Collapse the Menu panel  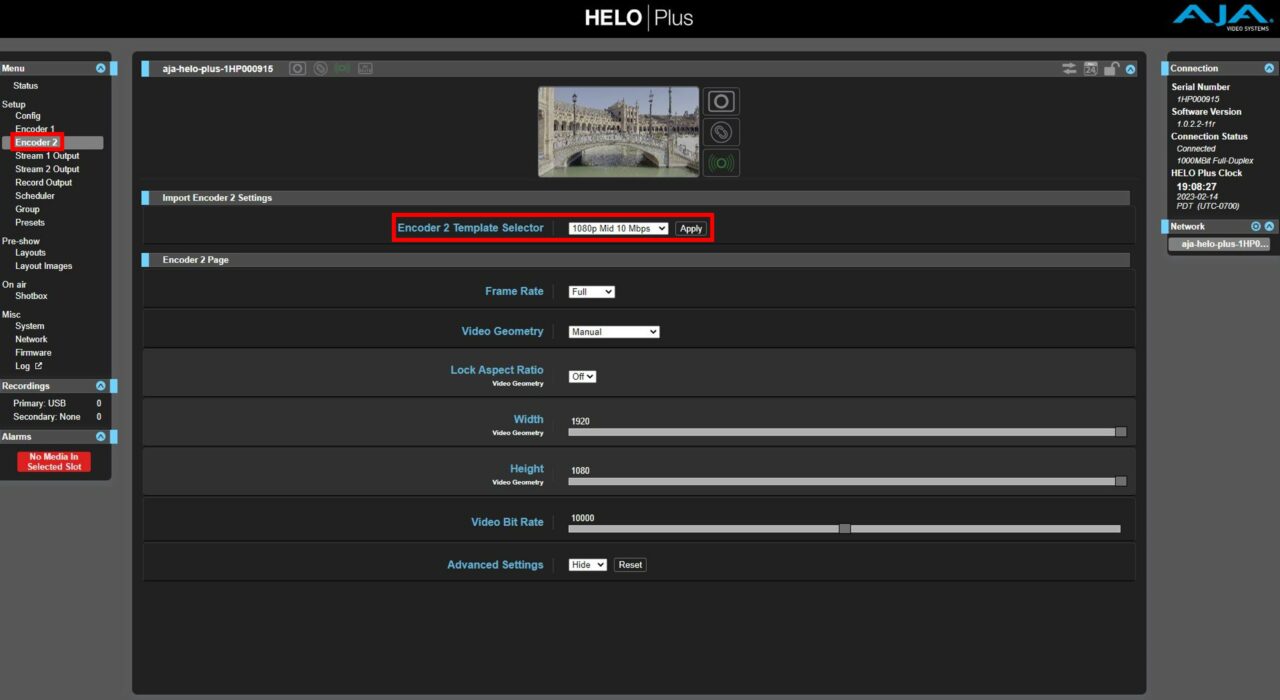100,69
